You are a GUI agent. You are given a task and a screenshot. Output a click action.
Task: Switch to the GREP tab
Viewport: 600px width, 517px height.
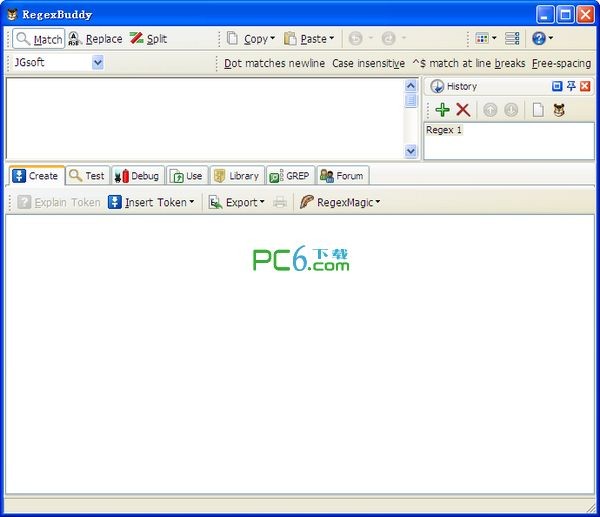point(290,176)
